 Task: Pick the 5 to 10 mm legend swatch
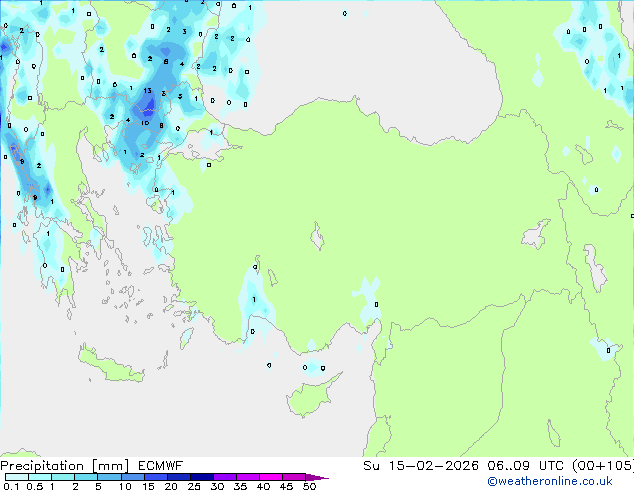pos(109,477)
